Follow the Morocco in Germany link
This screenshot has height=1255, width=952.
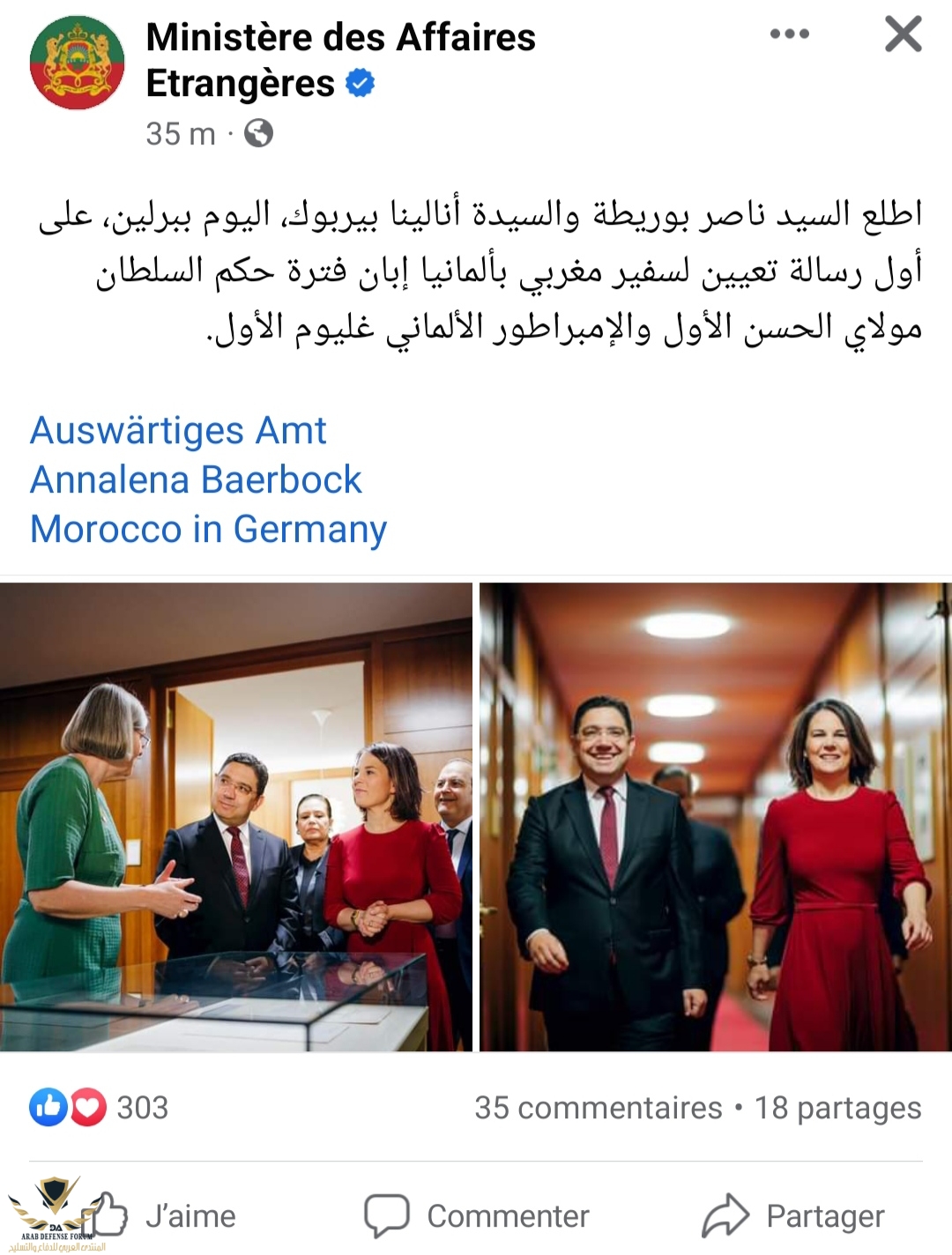click(x=209, y=530)
